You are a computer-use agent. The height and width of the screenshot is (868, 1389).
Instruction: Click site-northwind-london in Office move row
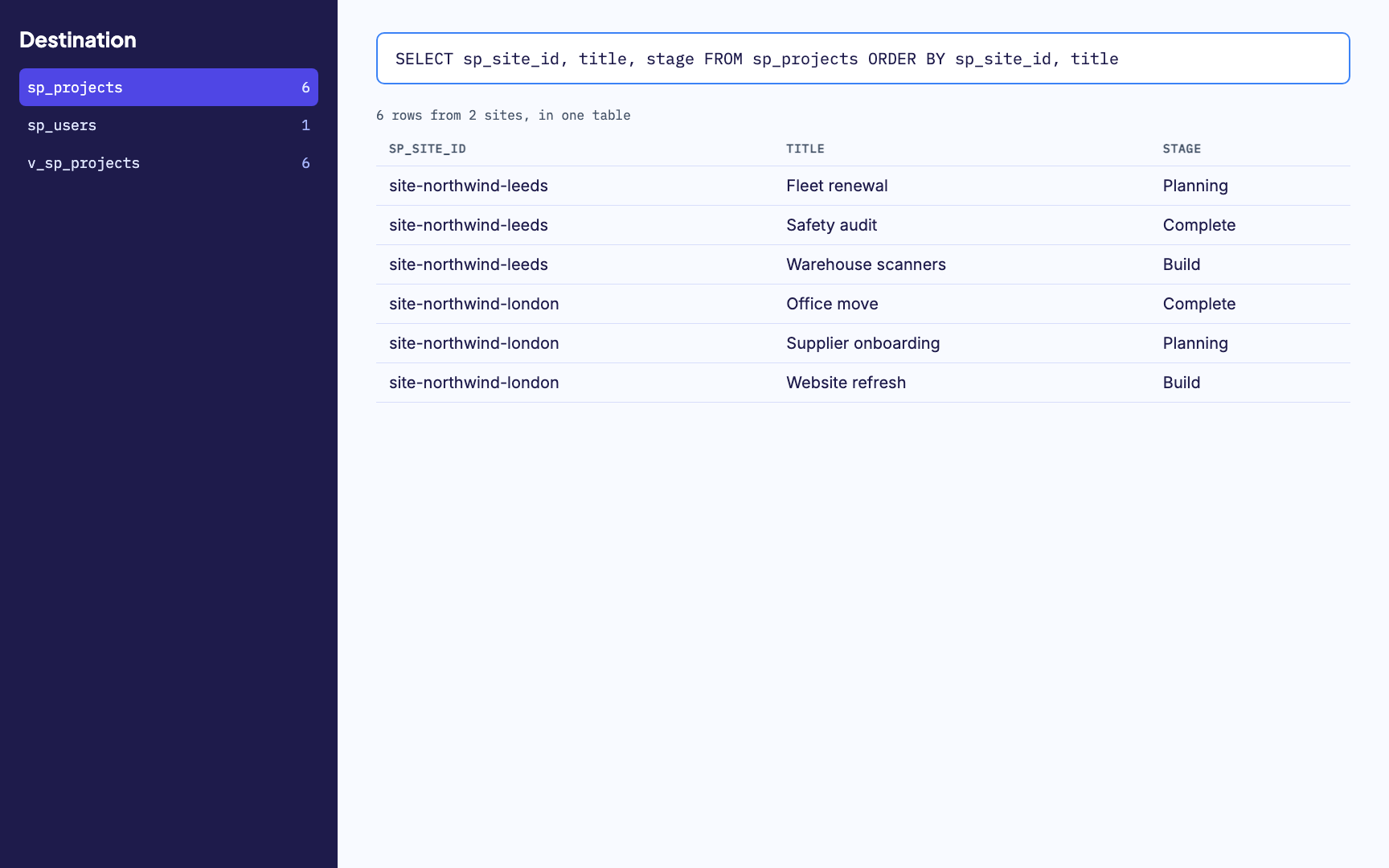click(x=474, y=304)
